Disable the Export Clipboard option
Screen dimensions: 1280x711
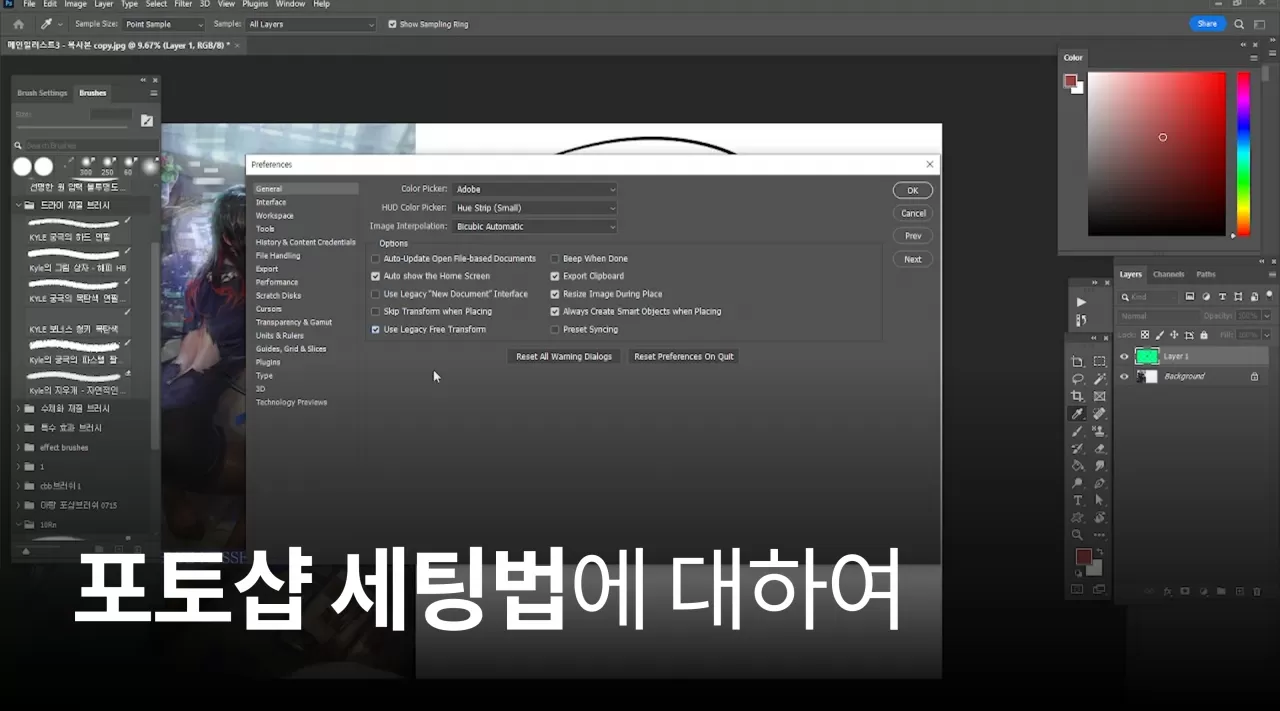tap(555, 276)
